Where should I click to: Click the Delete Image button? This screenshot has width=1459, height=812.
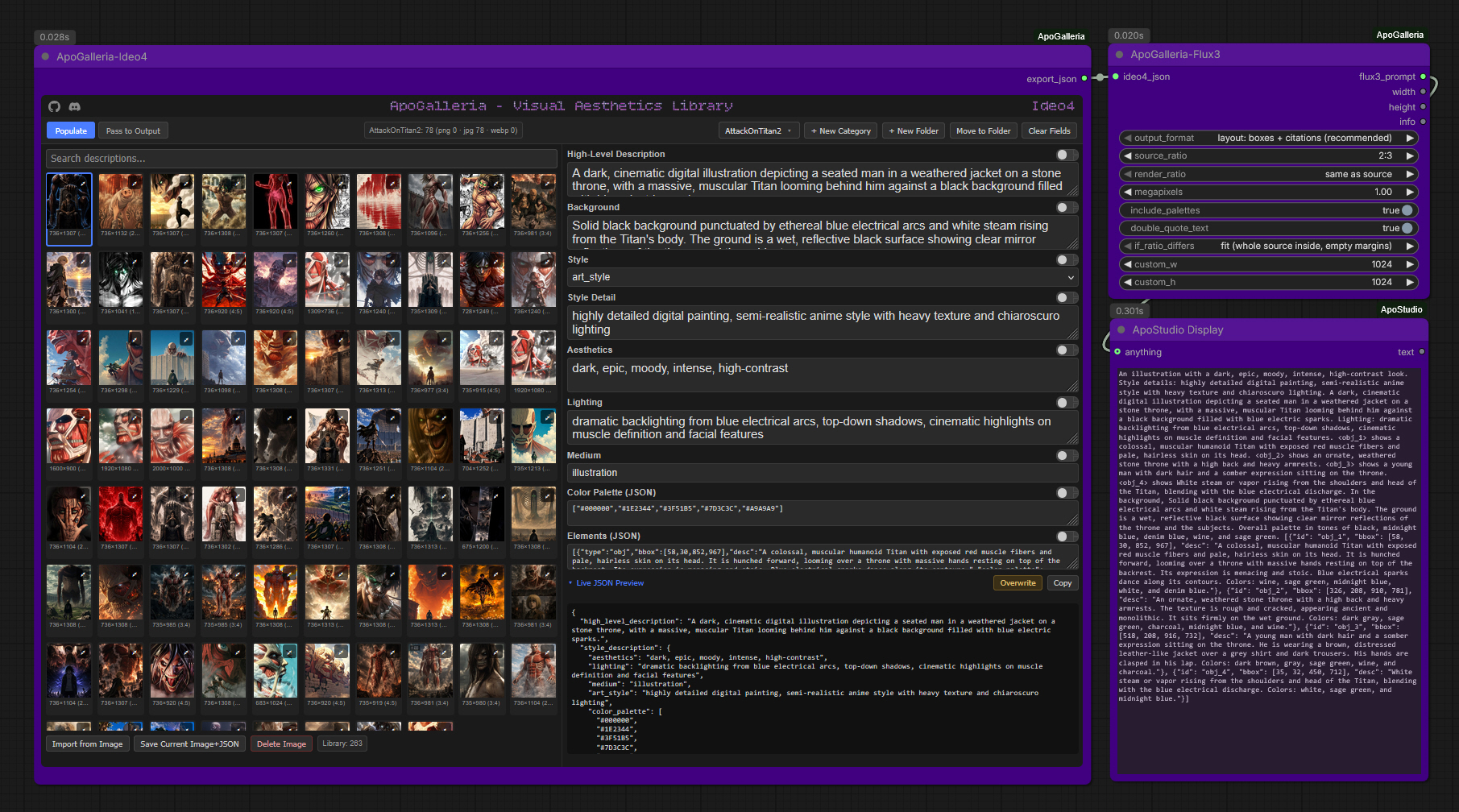[281, 744]
